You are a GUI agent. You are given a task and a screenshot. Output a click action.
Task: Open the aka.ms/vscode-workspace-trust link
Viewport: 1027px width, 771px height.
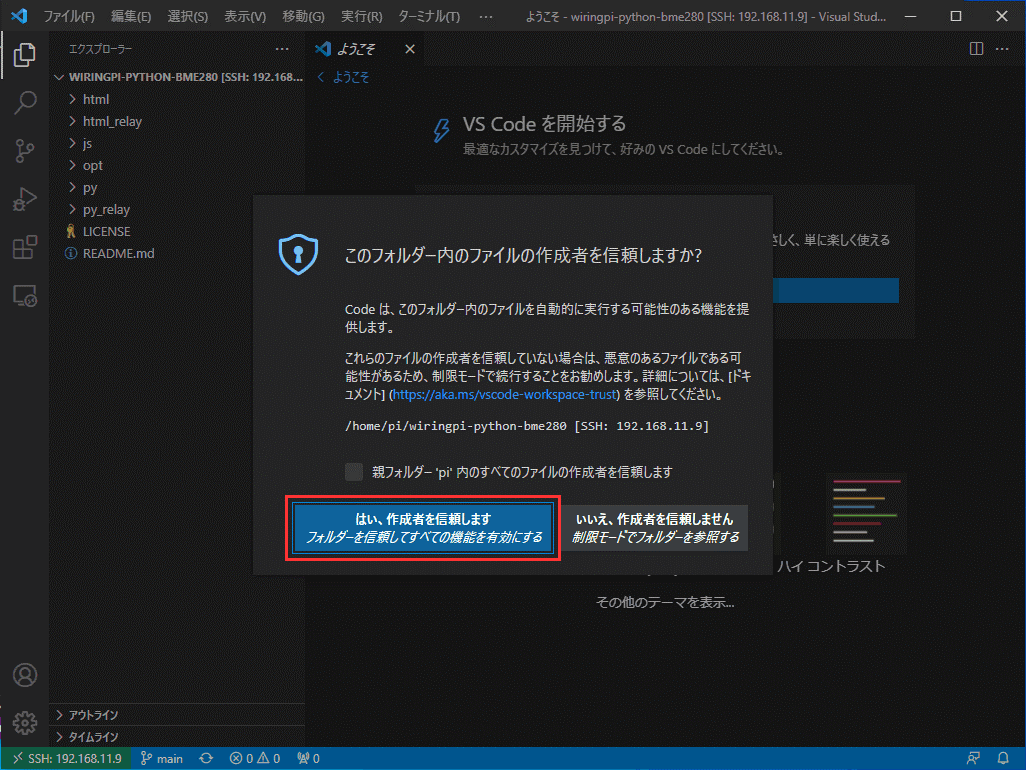(x=504, y=394)
